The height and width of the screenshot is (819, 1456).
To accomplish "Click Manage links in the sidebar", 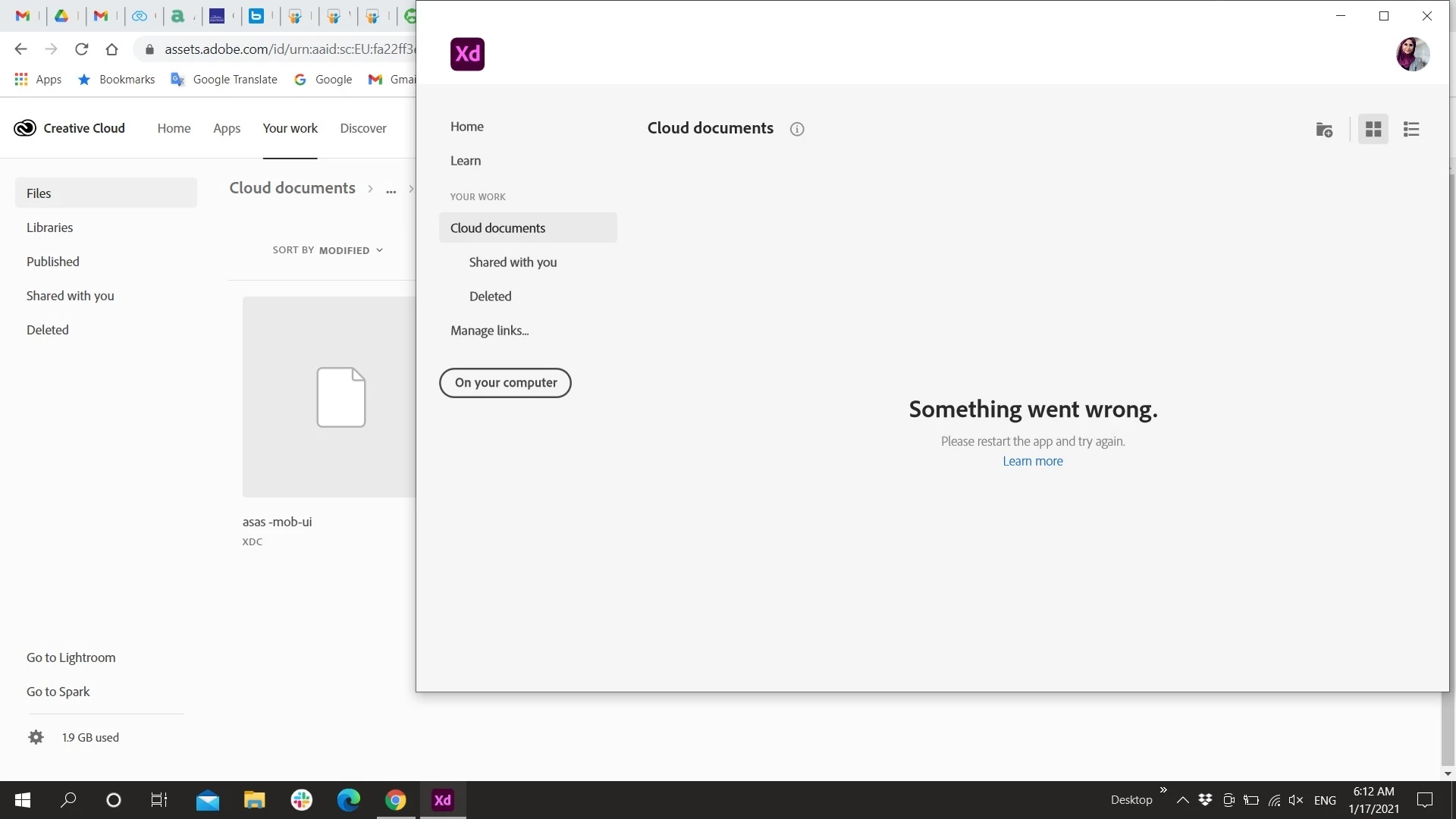I will tap(489, 331).
